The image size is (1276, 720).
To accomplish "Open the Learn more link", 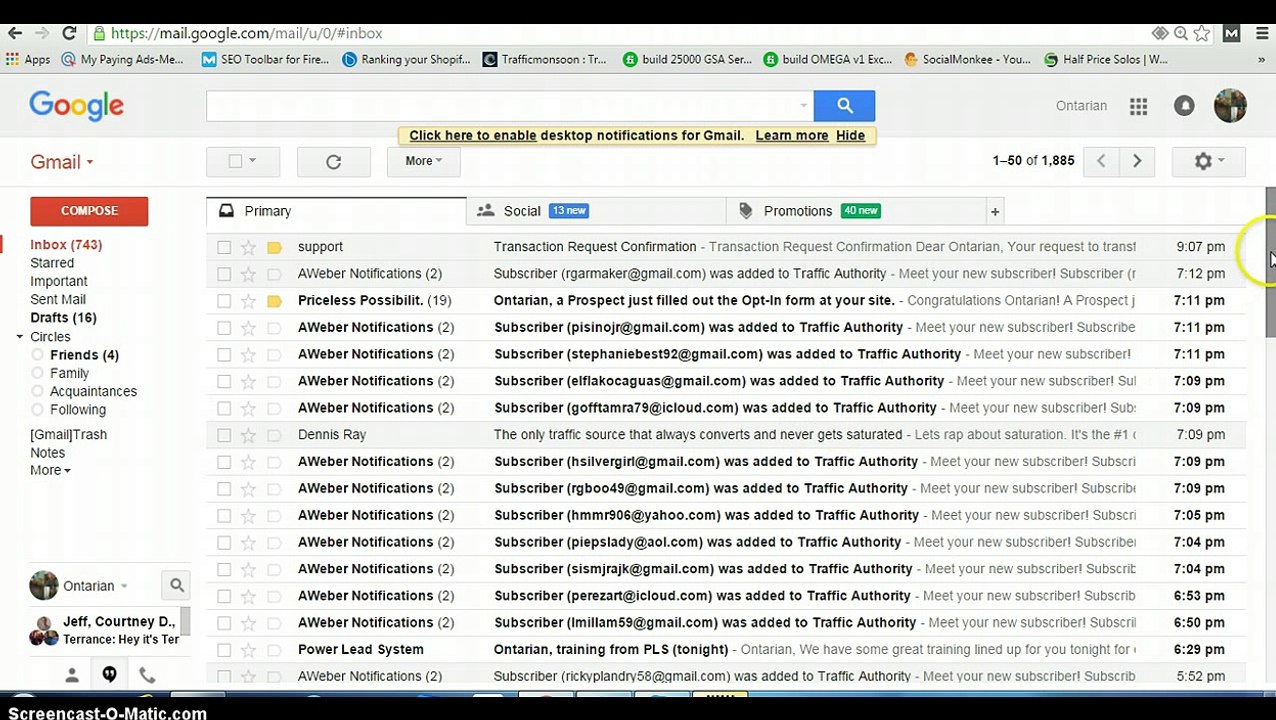I will [x=792, y=135].
